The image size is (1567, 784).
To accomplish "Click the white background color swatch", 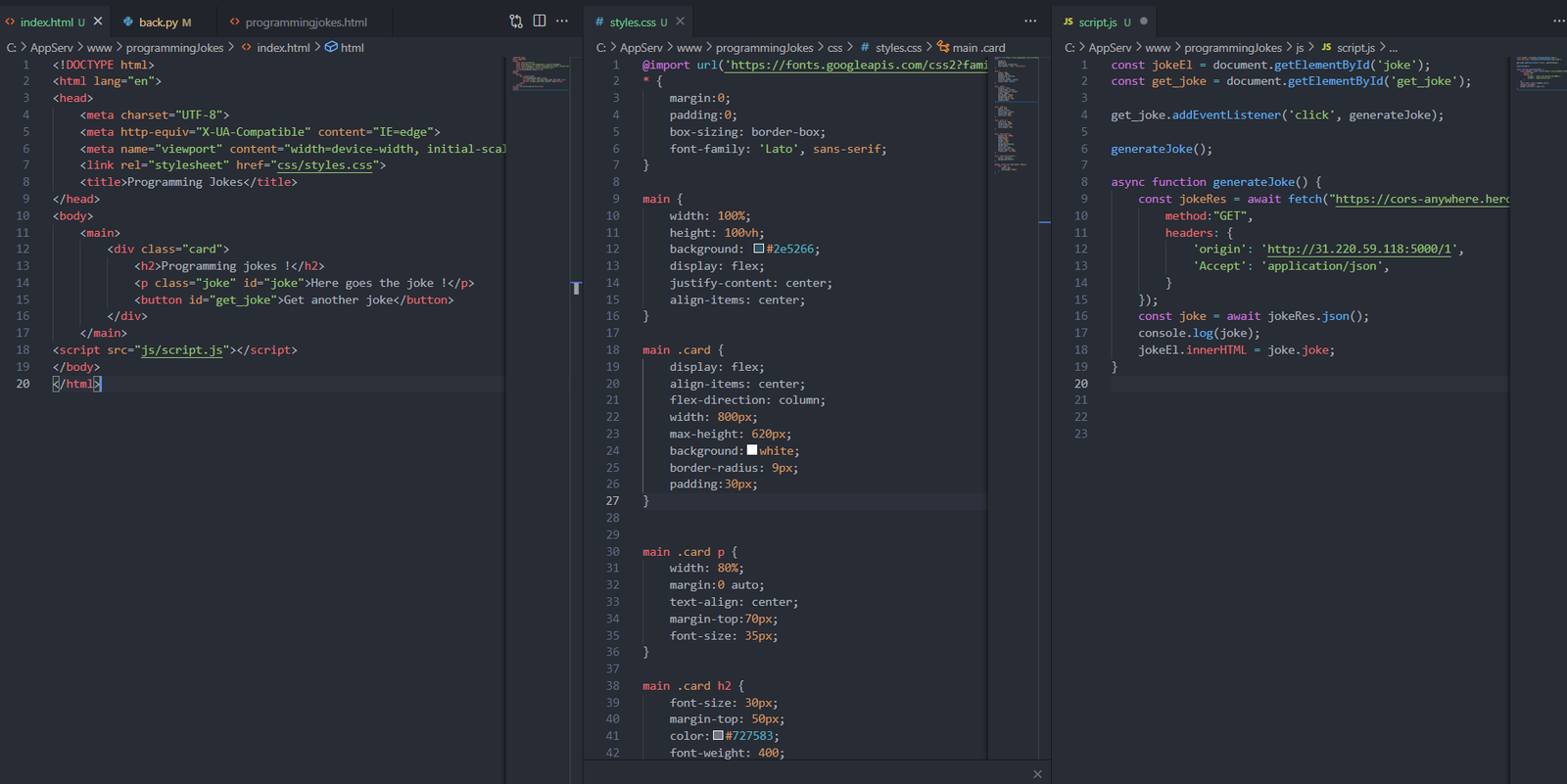I will [x=752, y=450].
